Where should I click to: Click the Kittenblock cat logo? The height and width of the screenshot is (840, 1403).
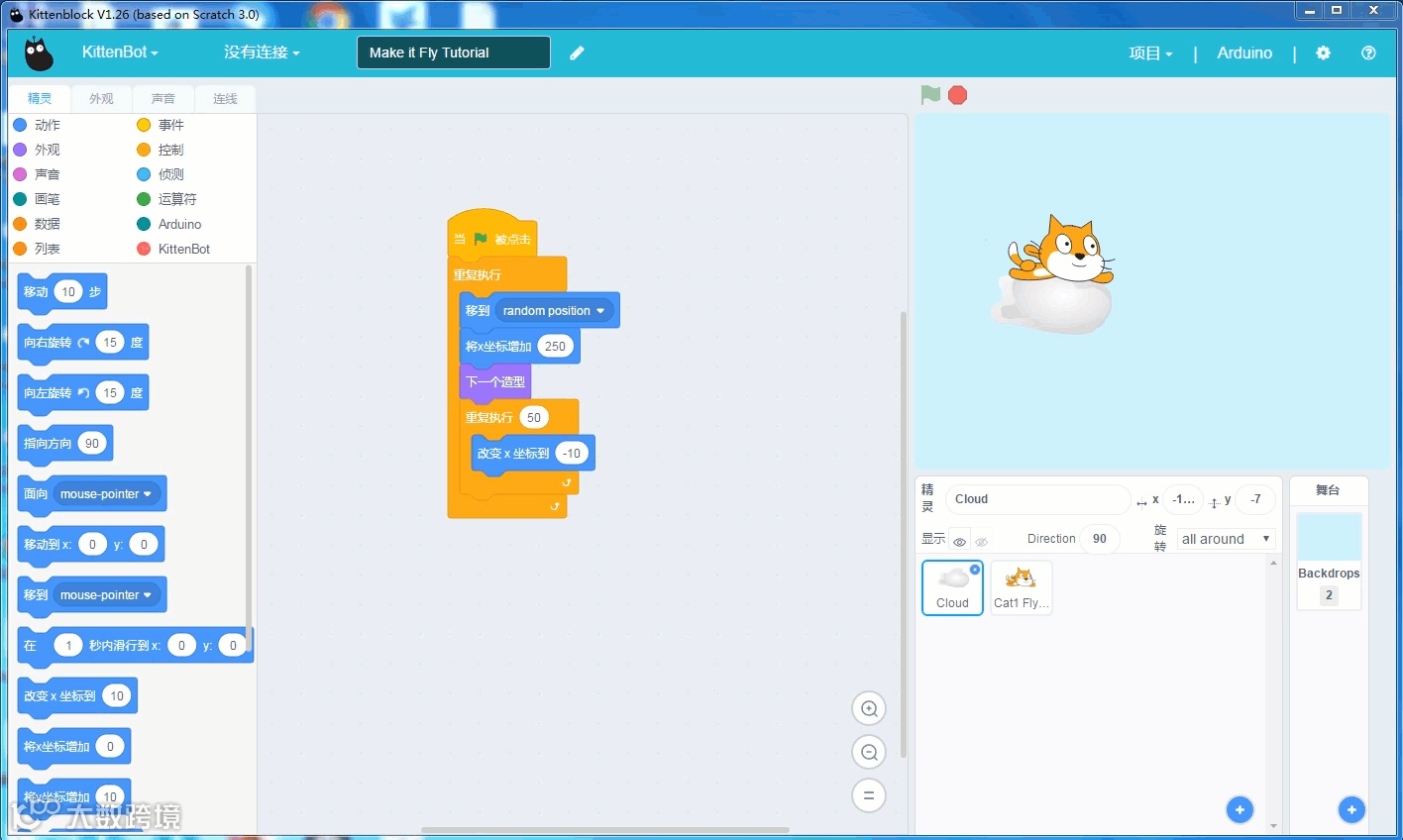[x=39, y=53]
